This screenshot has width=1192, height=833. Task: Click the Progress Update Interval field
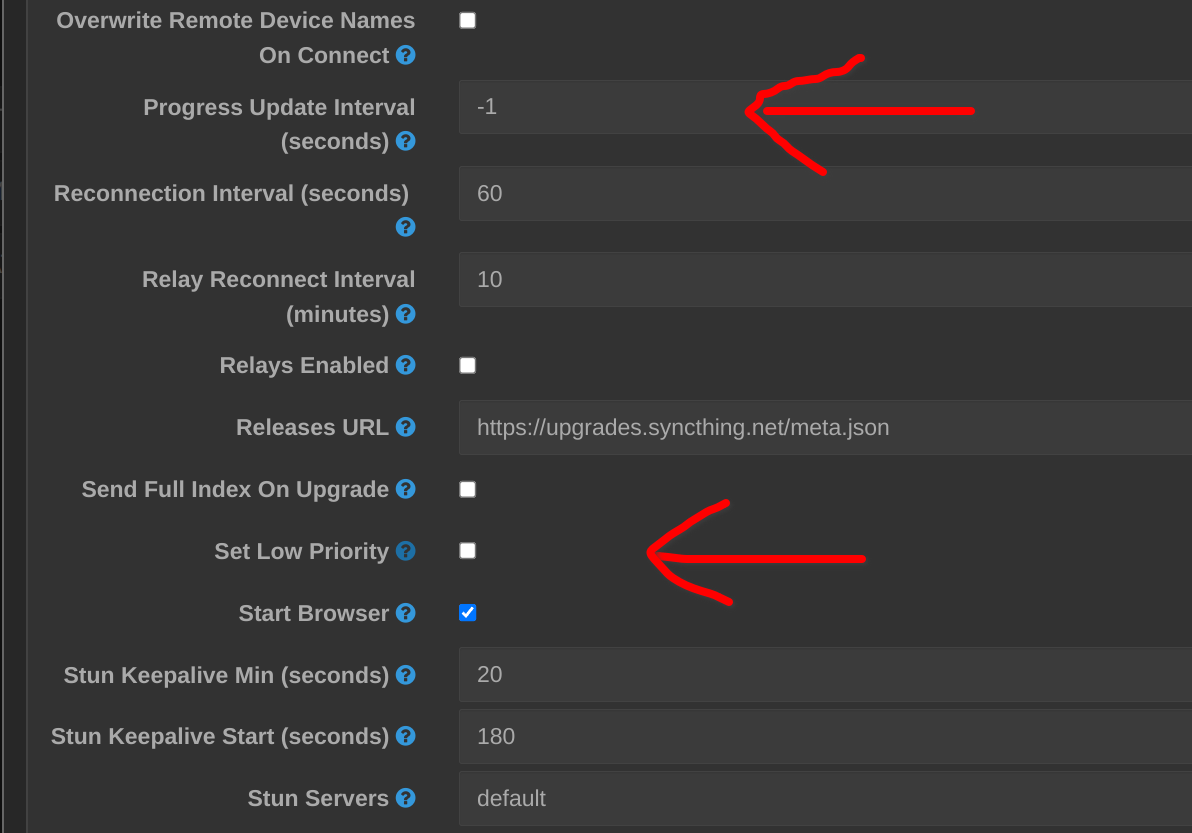pyautogui.click(x=820, y=107)
